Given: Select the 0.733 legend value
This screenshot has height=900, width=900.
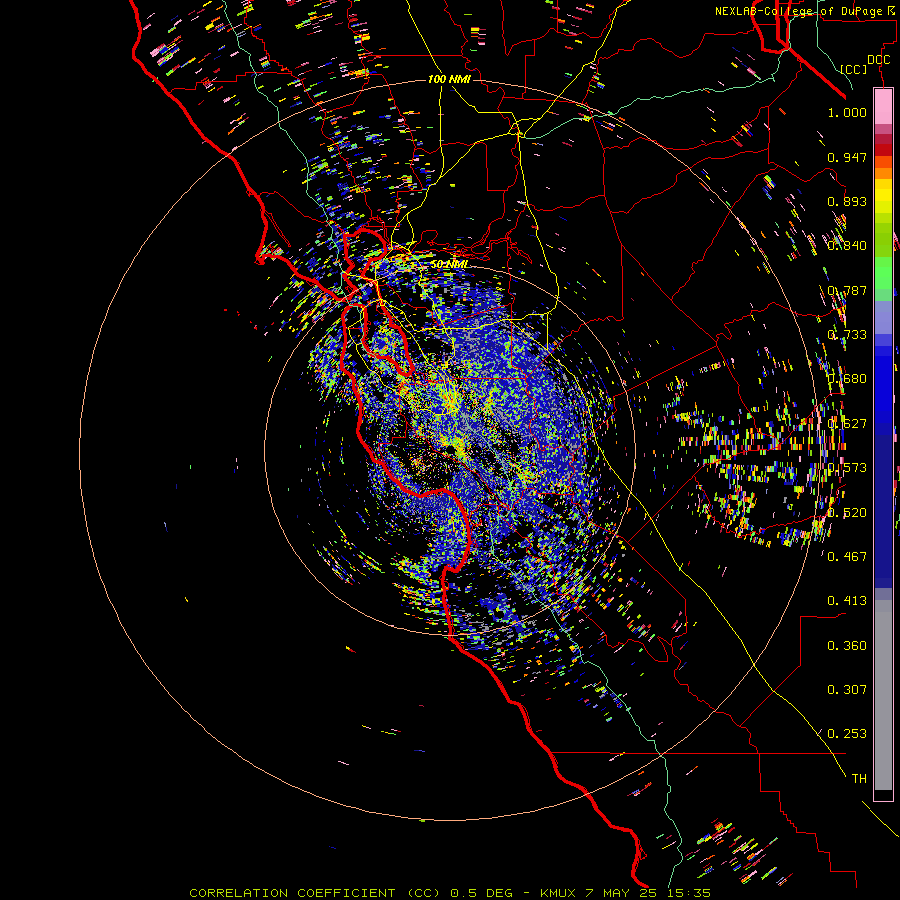Looking at the screenshot, I should tap(847, 335).
